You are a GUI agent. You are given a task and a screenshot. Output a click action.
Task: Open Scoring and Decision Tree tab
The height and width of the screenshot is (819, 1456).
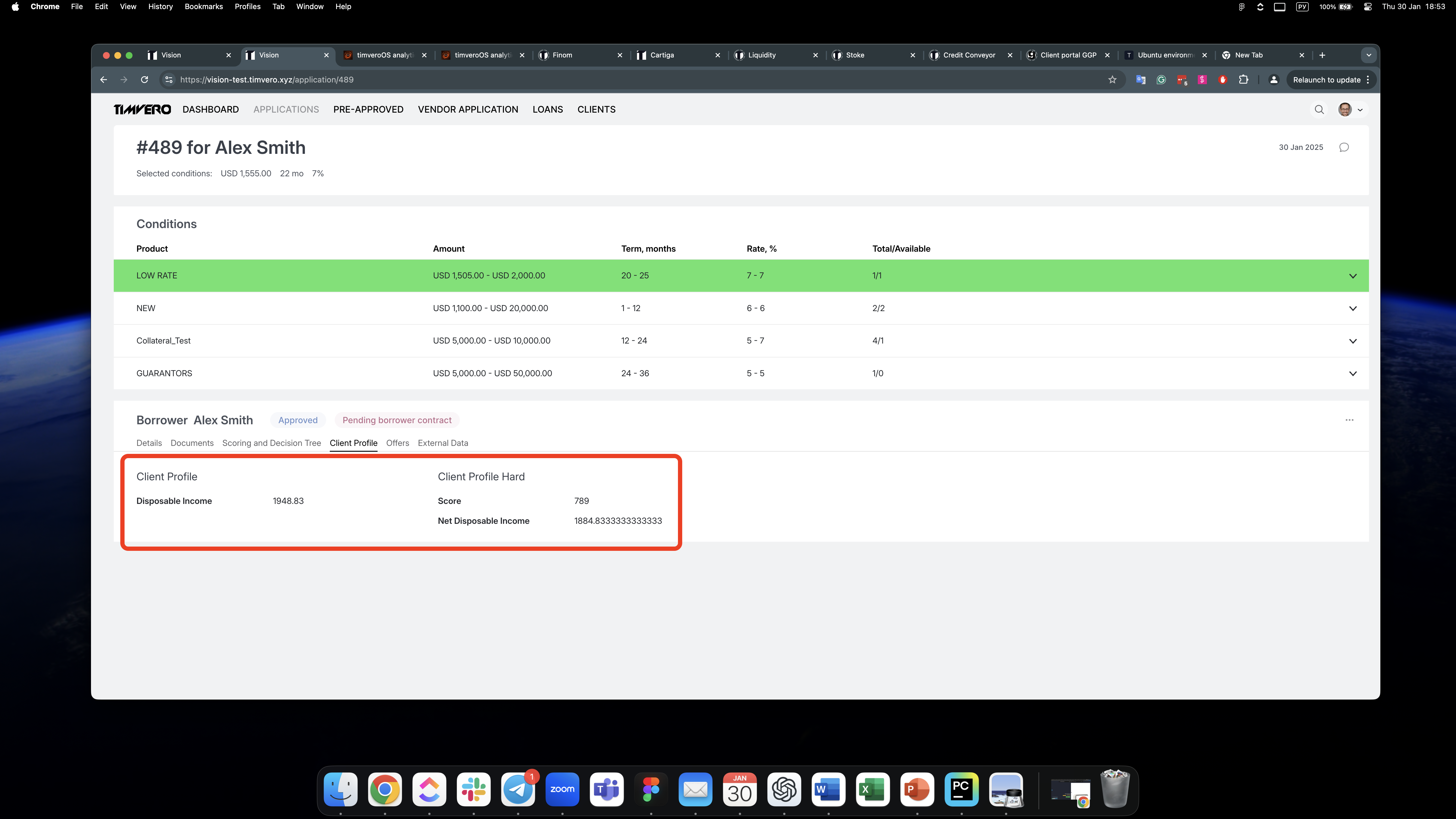pos(271,443)
